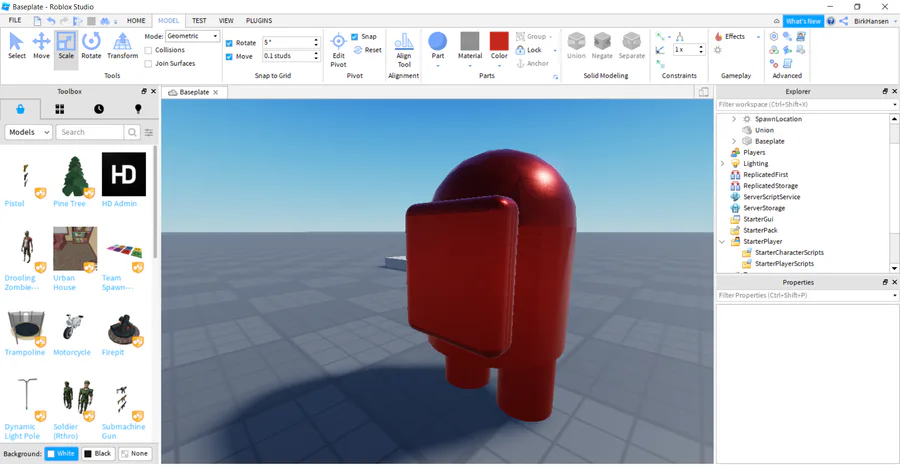Expand the Baseplate tree item
Screen dimensions: 900x469
[x=734, y=141]
